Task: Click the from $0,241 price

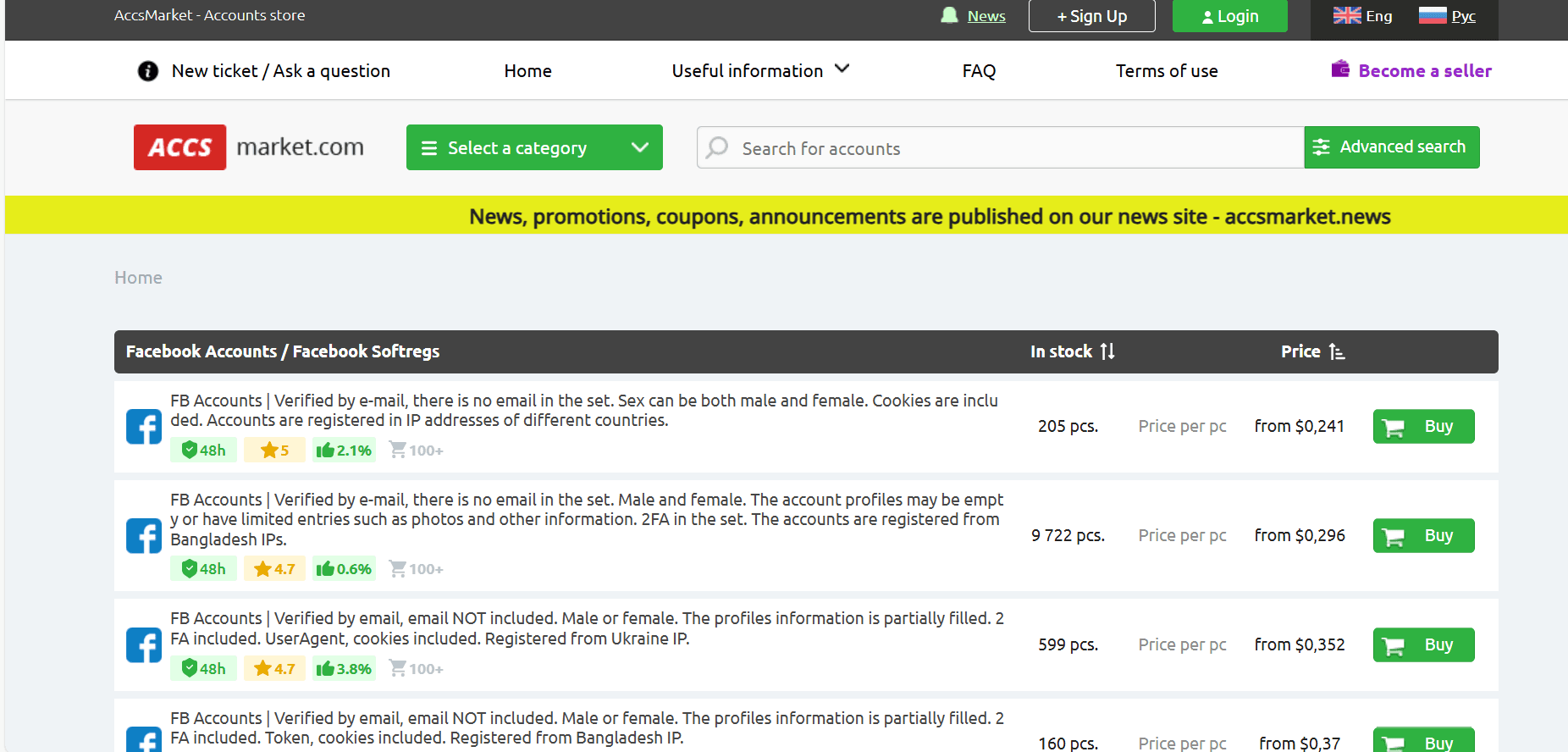Action: (1300, 427)
